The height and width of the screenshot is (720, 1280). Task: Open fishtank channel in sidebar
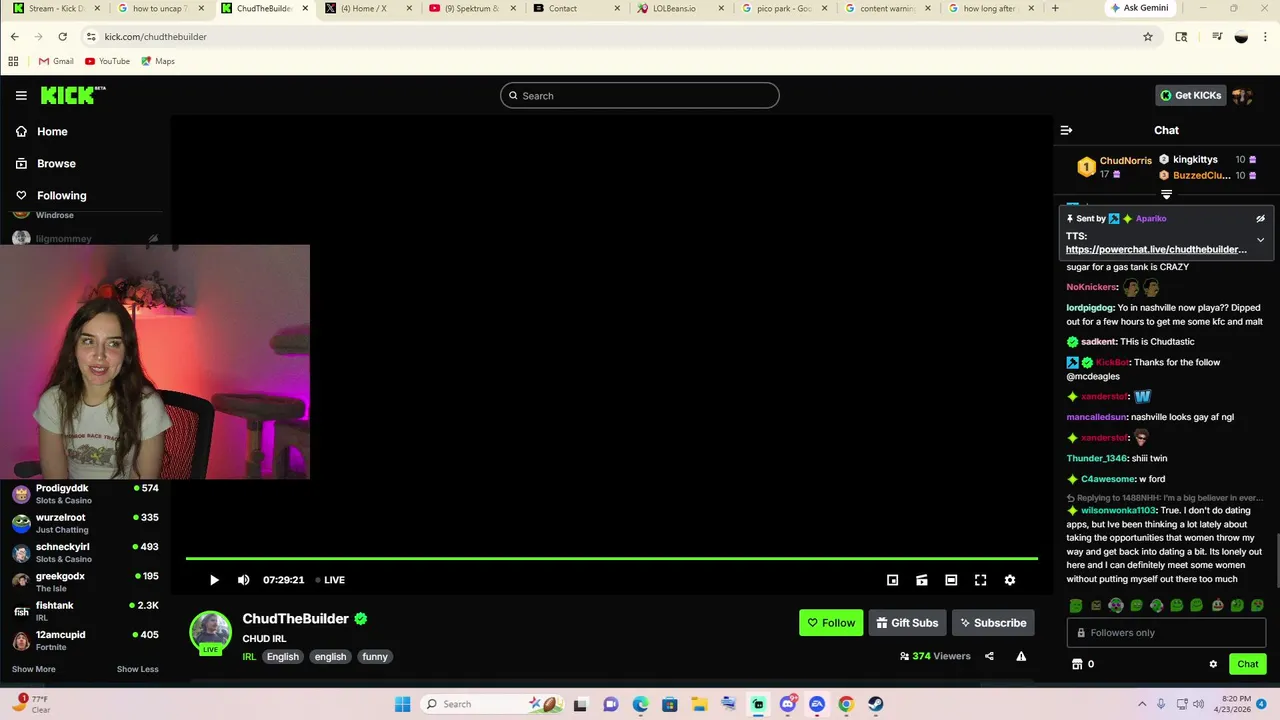[85, 610]
